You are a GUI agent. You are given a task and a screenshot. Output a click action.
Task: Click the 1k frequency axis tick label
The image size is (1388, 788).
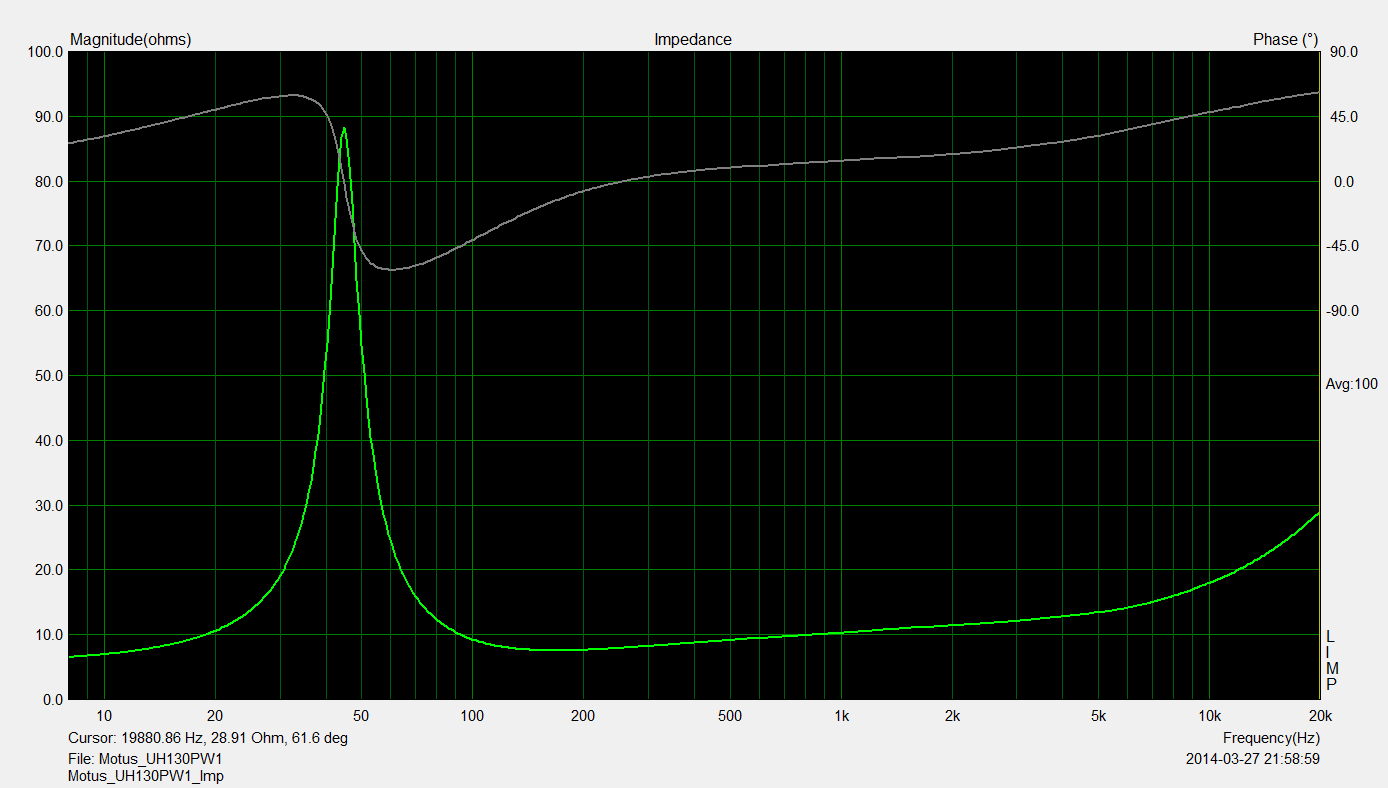(x=841, y=716)
